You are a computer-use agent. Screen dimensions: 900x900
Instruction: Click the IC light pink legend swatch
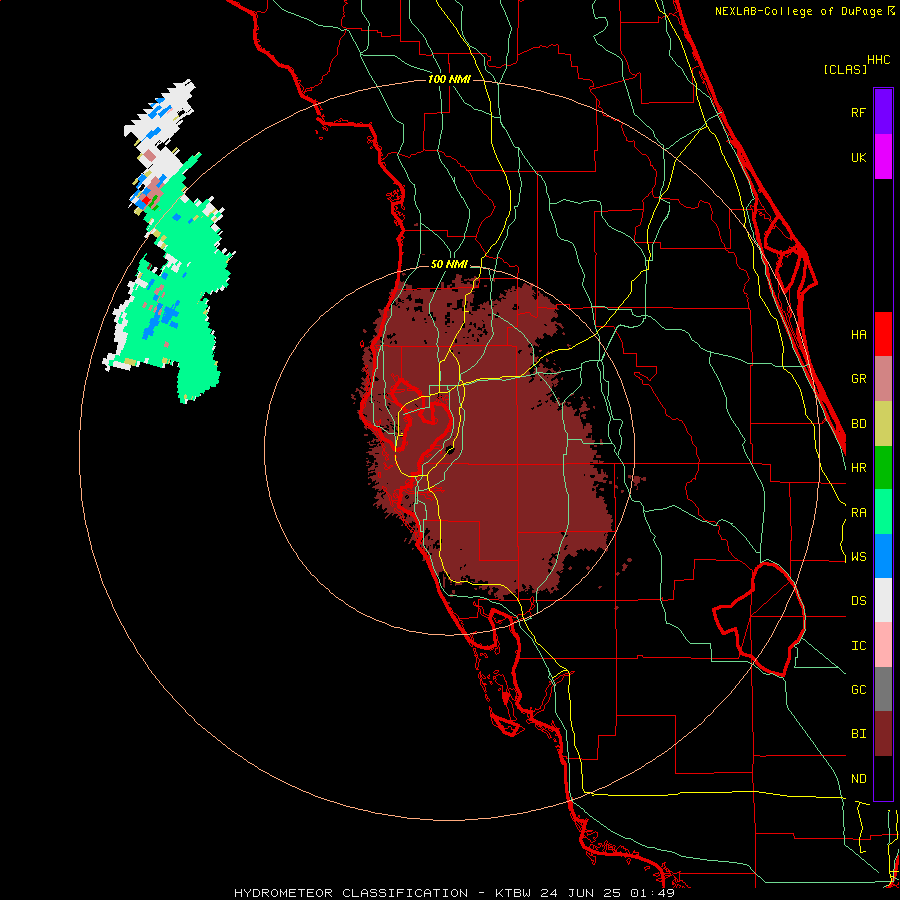[x=883, y=645]
